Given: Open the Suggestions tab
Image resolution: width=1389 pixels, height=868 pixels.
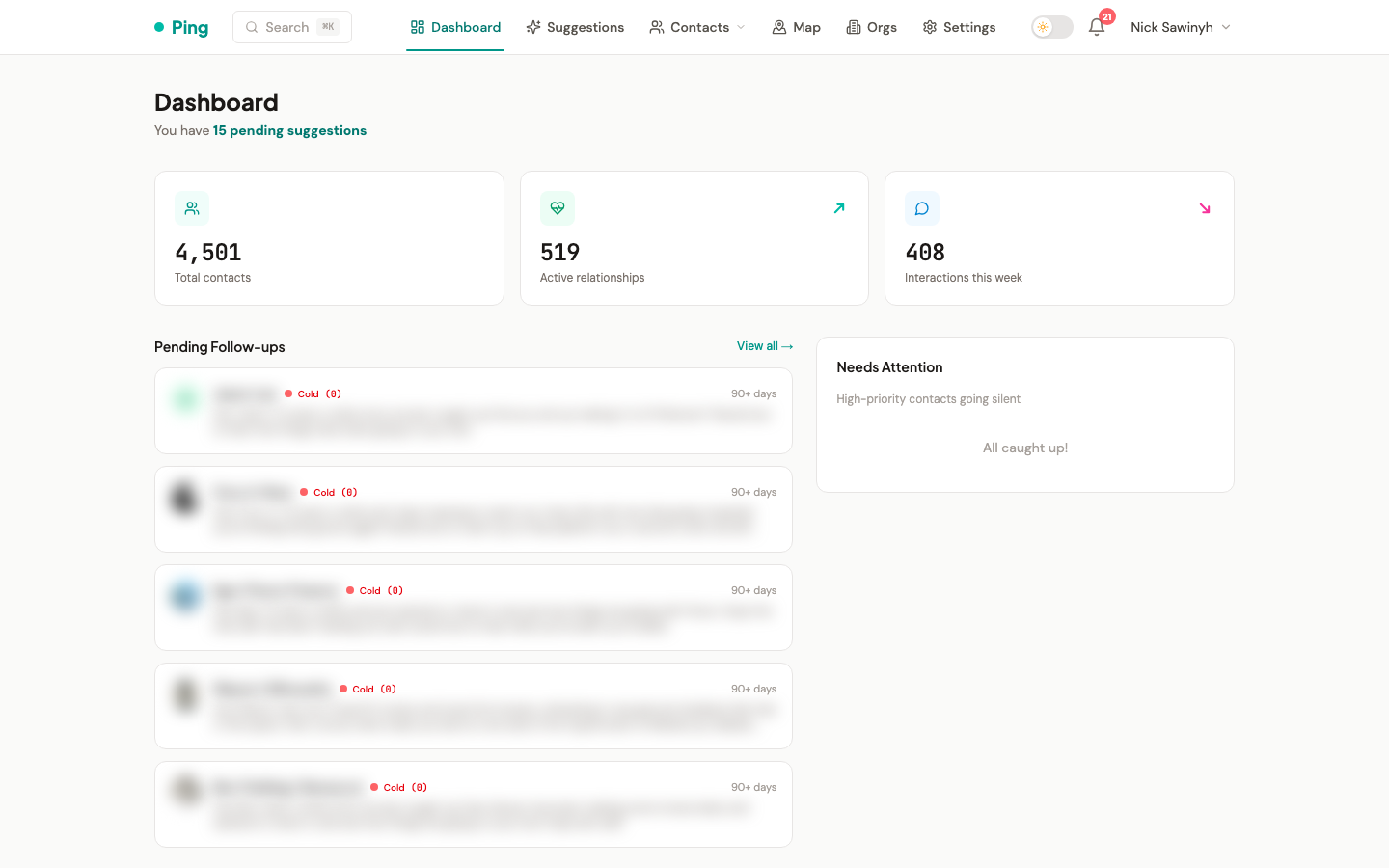Looking at the screenshot, I should pos(575,27).
